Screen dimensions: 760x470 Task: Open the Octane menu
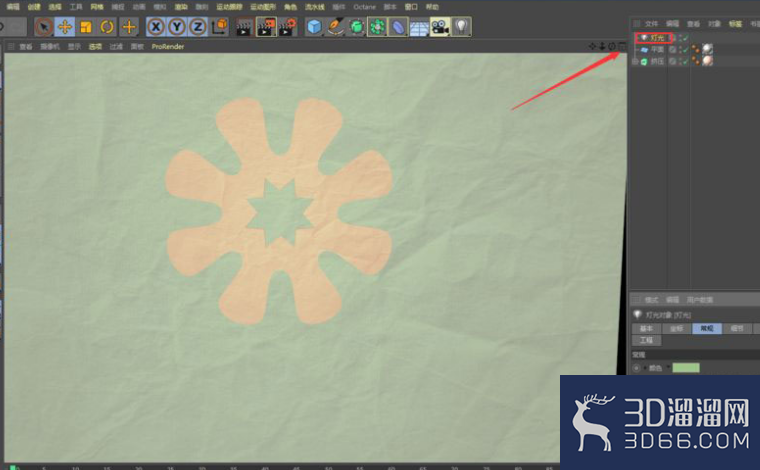coord(364,7)
